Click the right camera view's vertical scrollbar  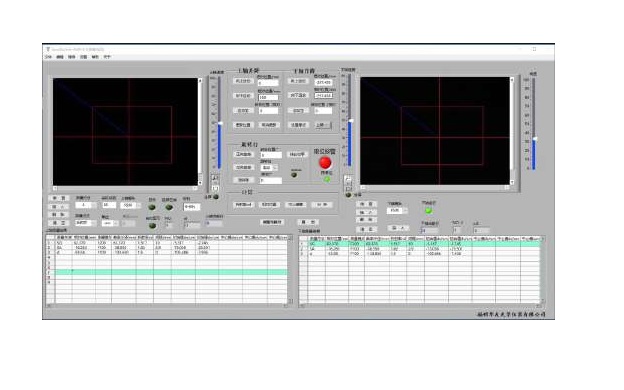512,131
